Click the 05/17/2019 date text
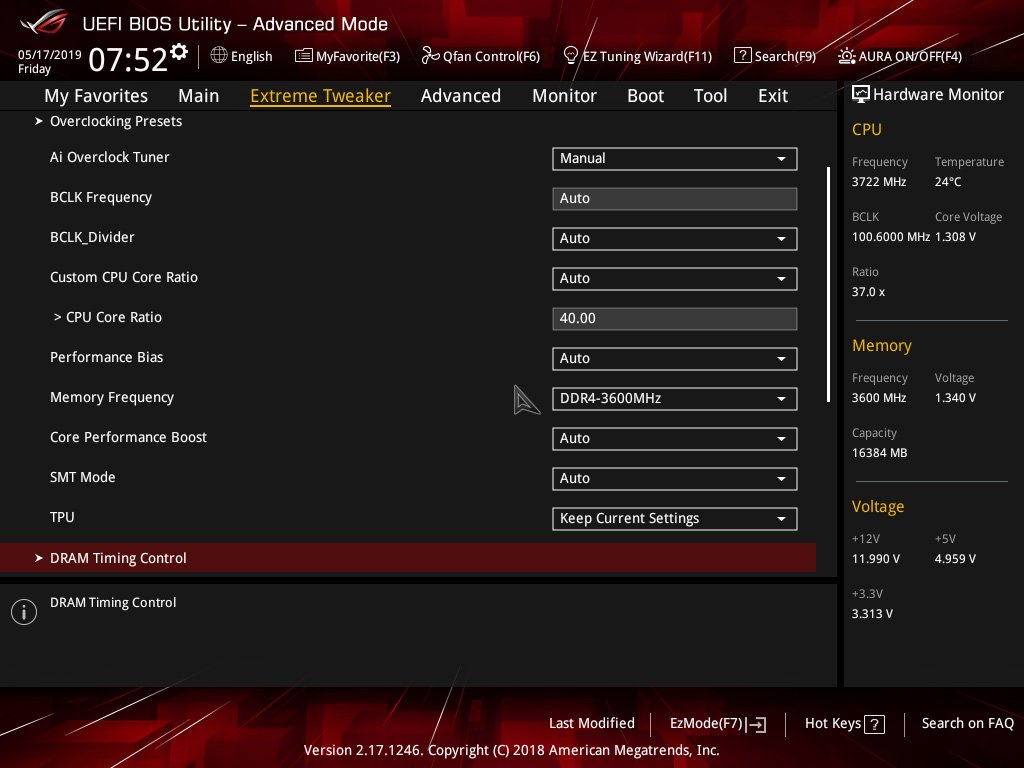The height and width of the screenshot is (768, 1024). click(50, 54)
